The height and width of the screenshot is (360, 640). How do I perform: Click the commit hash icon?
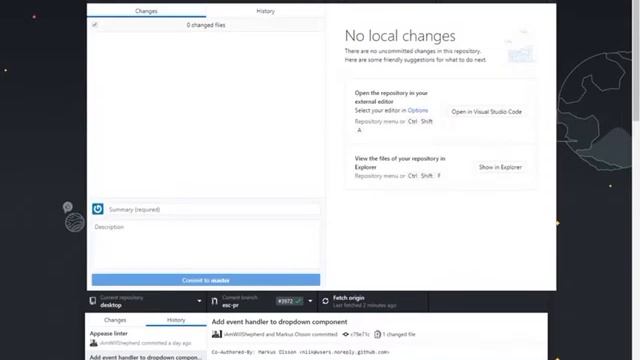point(346,334)
